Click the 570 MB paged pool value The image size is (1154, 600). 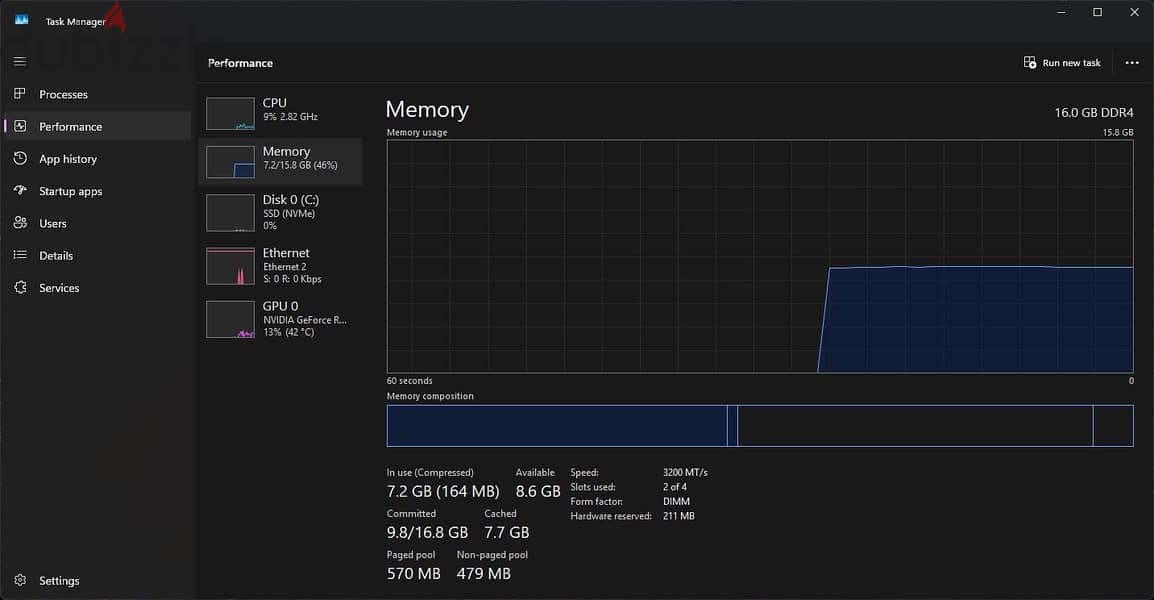coord(414,573)
